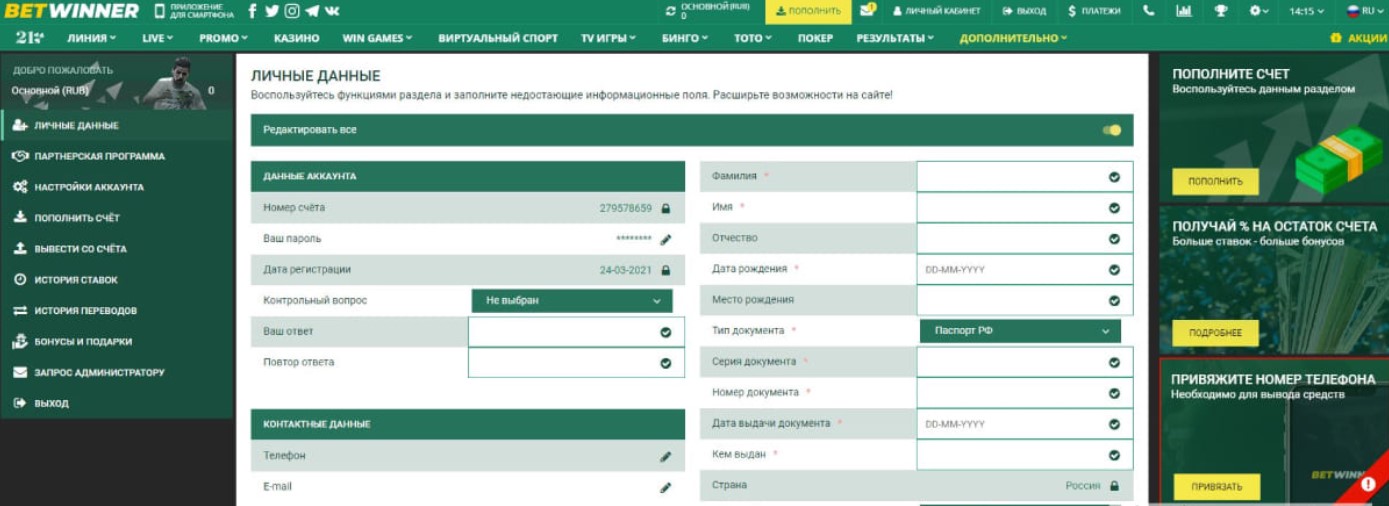Click the Повтор ответа input field
The image size is (1389, 506).
coord(577,363)
